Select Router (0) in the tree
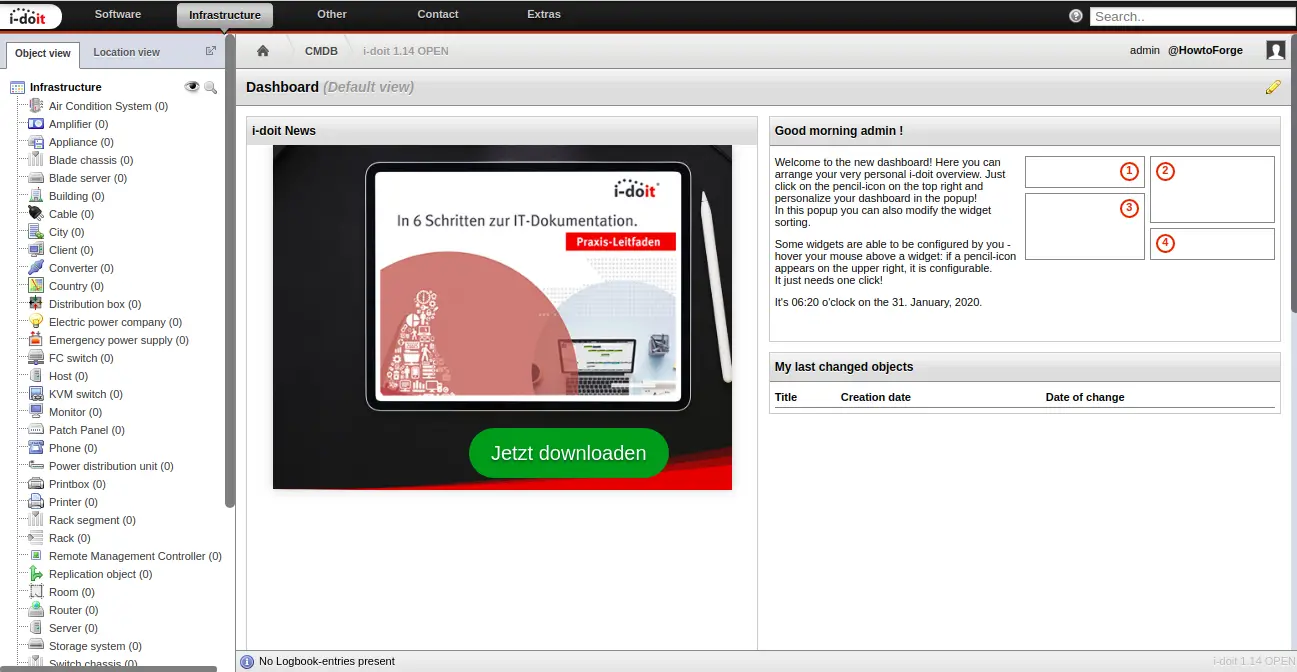1297x672 pixels. click(73, 610)
